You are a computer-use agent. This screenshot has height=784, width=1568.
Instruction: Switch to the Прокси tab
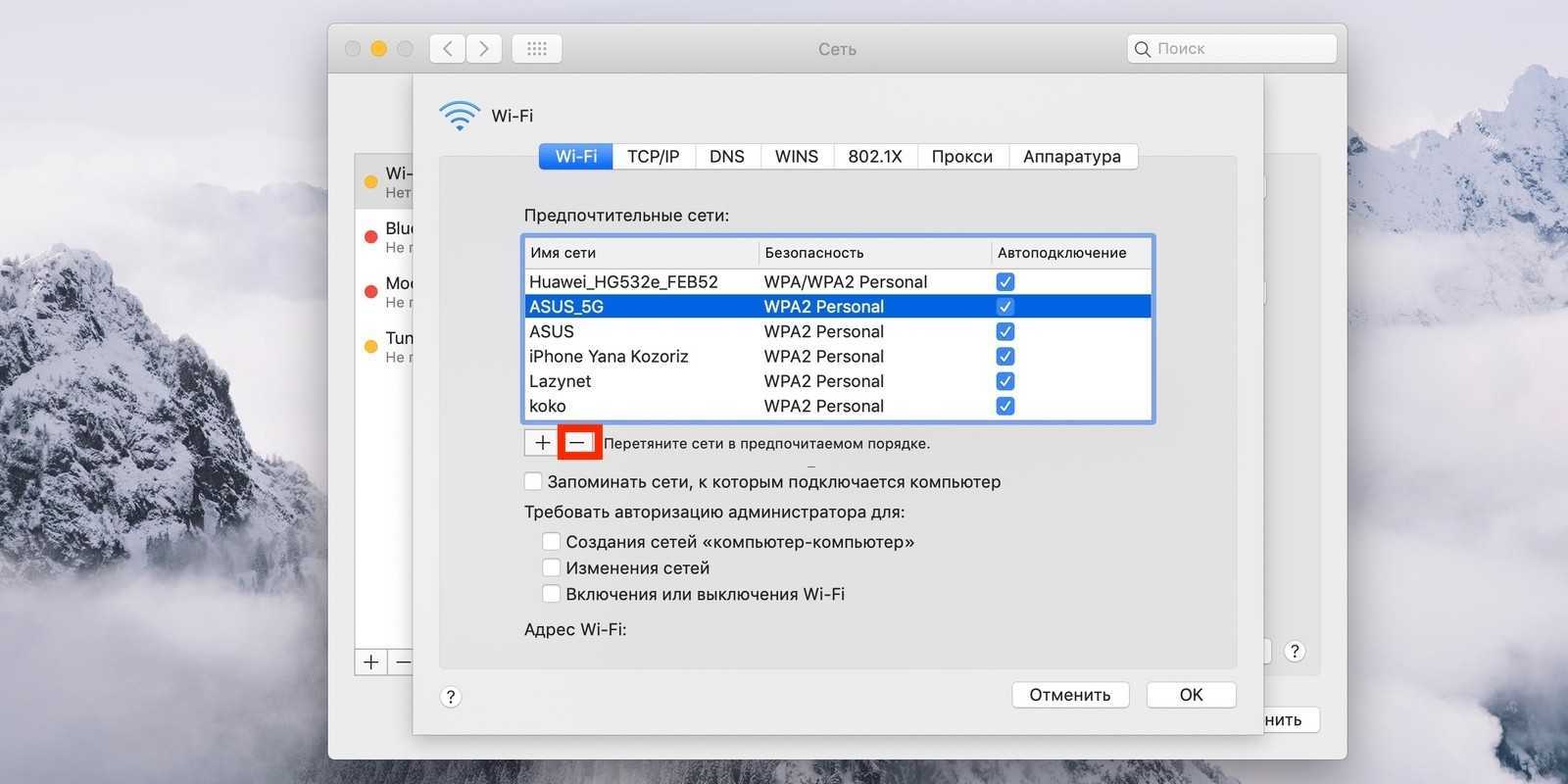pyautogui.click(x=961, y=157)
